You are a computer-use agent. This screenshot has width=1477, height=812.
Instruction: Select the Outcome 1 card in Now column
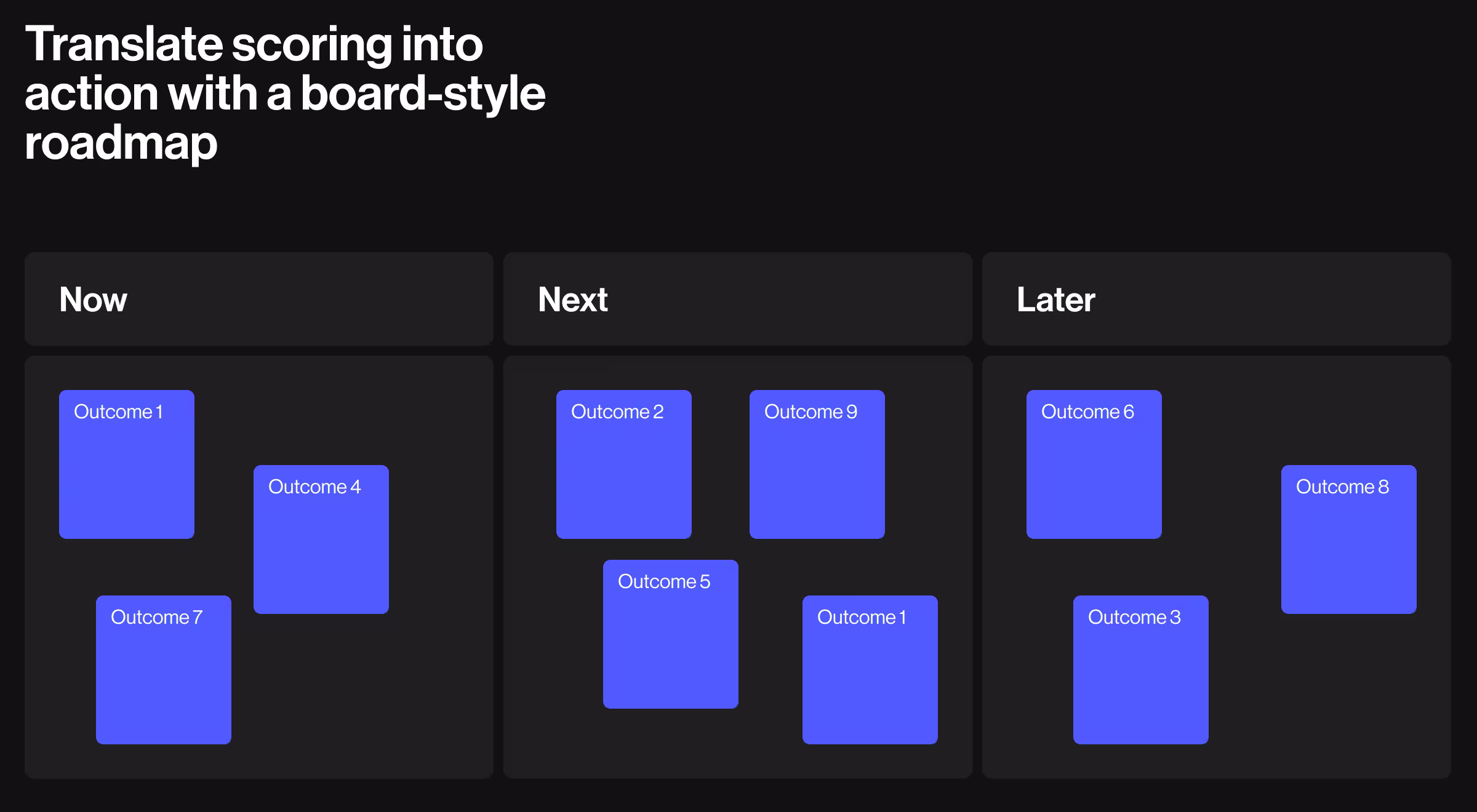[126, 464]
